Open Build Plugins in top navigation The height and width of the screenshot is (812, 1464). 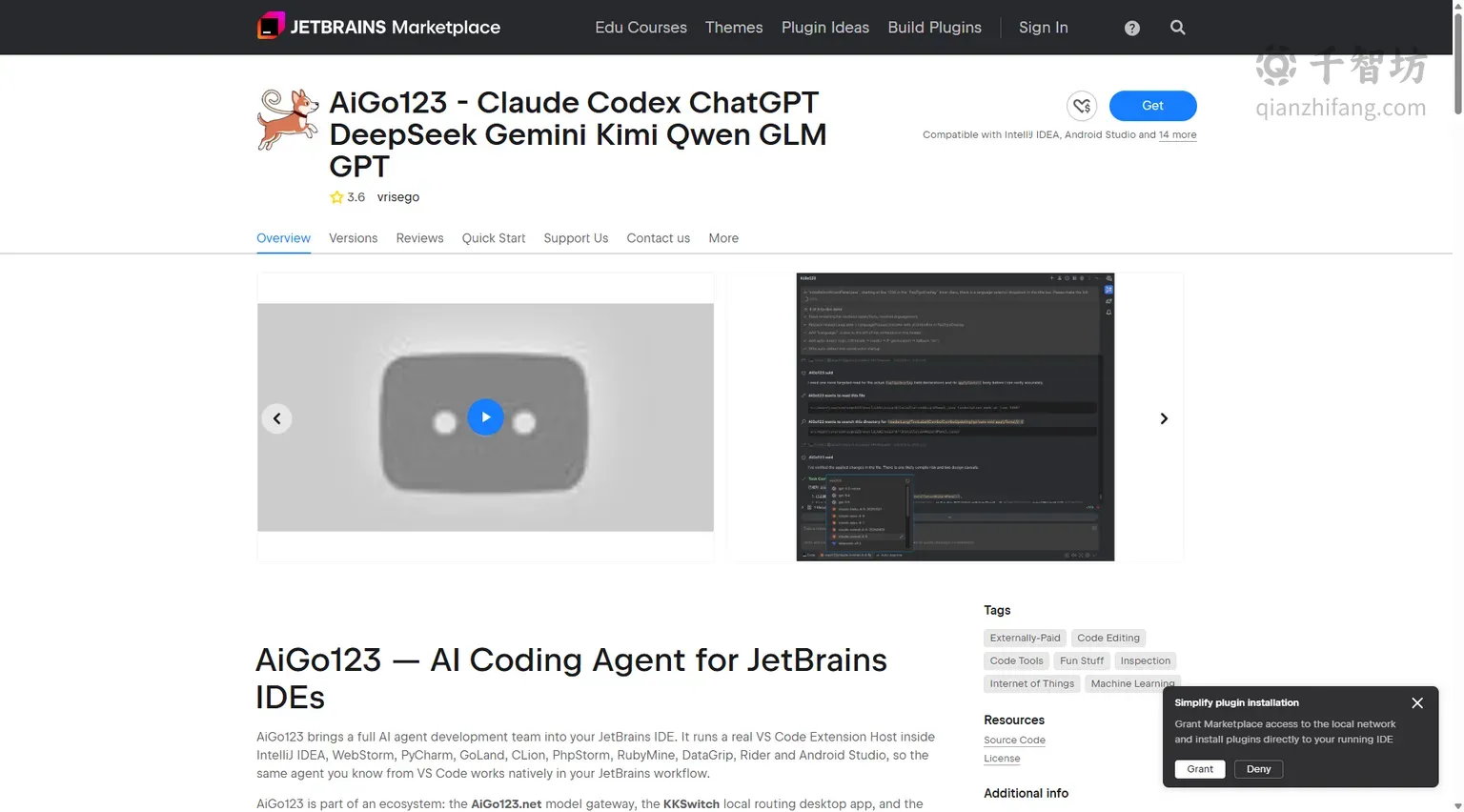(x=934, y=28)
